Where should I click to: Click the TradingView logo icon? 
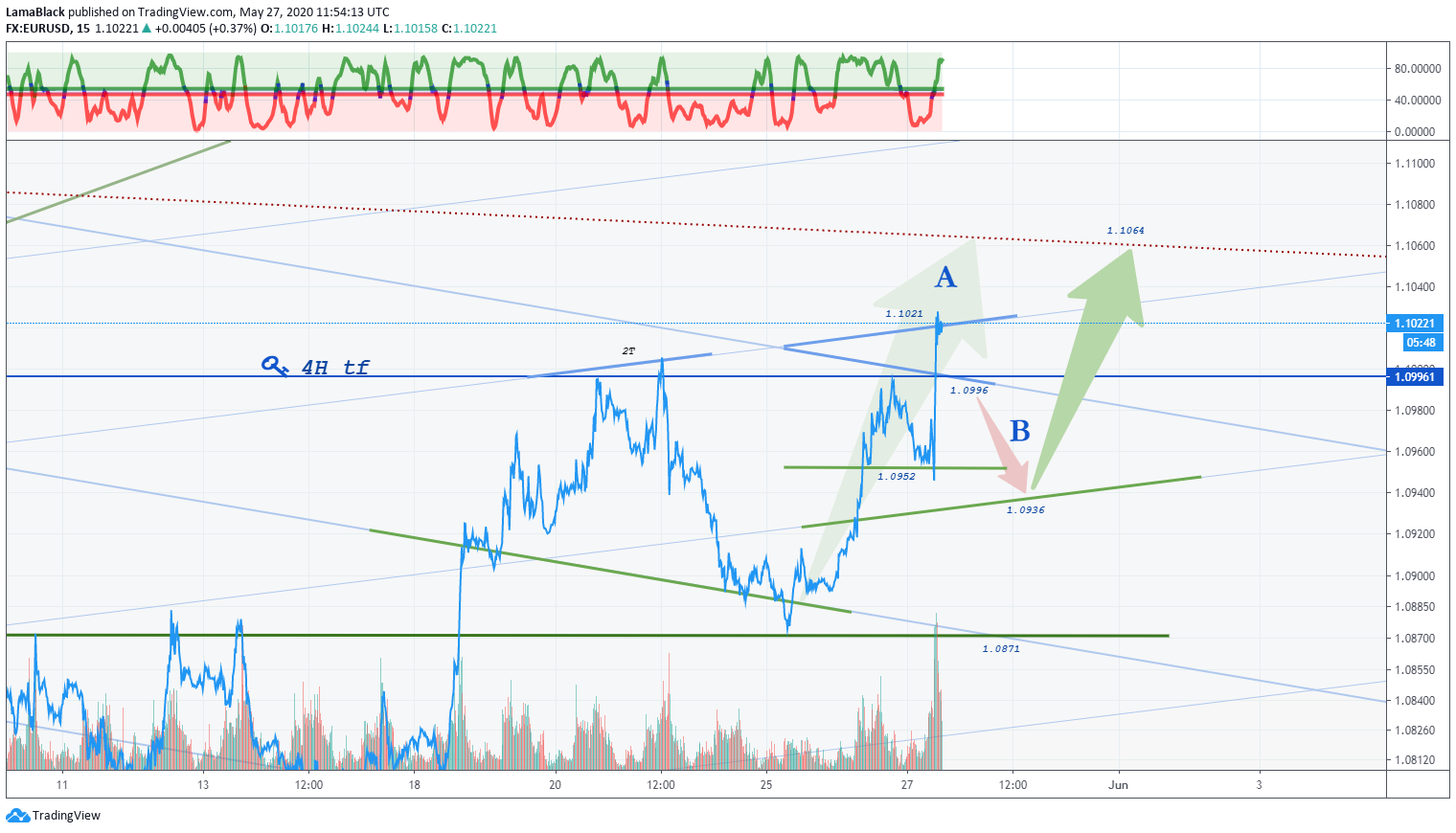pos(17,816)
